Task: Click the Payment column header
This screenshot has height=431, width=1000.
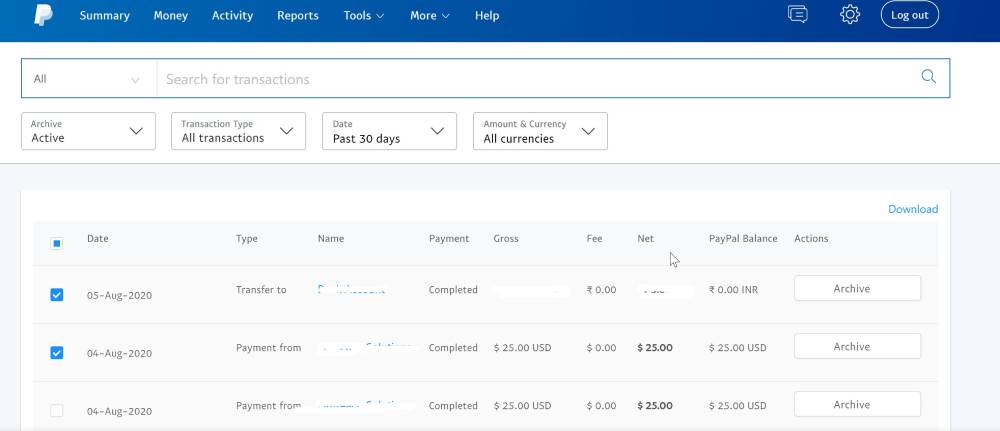Action: [448, 238]
